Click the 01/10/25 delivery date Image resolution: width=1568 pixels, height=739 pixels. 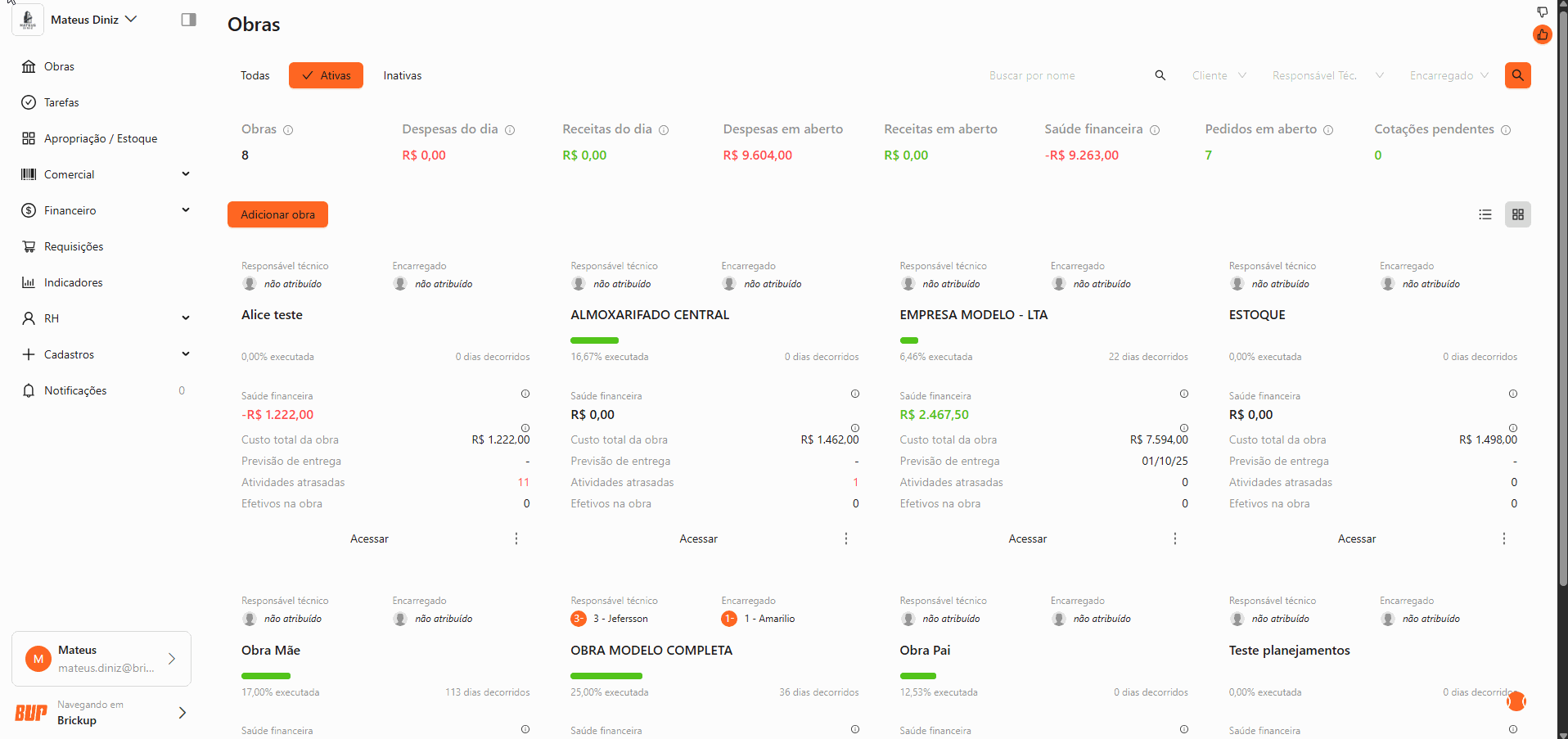(1165, 462)
